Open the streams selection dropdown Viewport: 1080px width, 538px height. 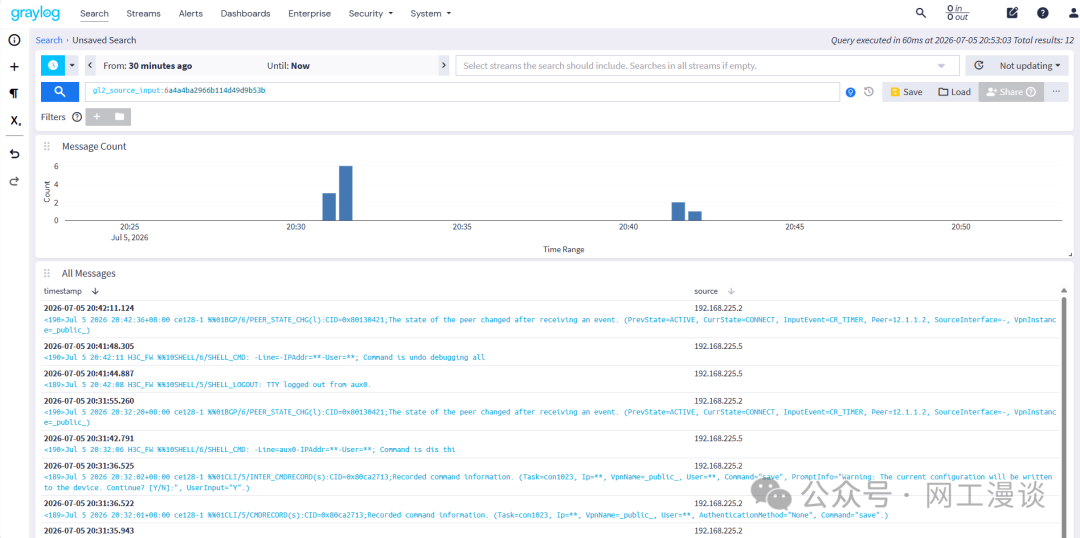click(x=707, y=66)
